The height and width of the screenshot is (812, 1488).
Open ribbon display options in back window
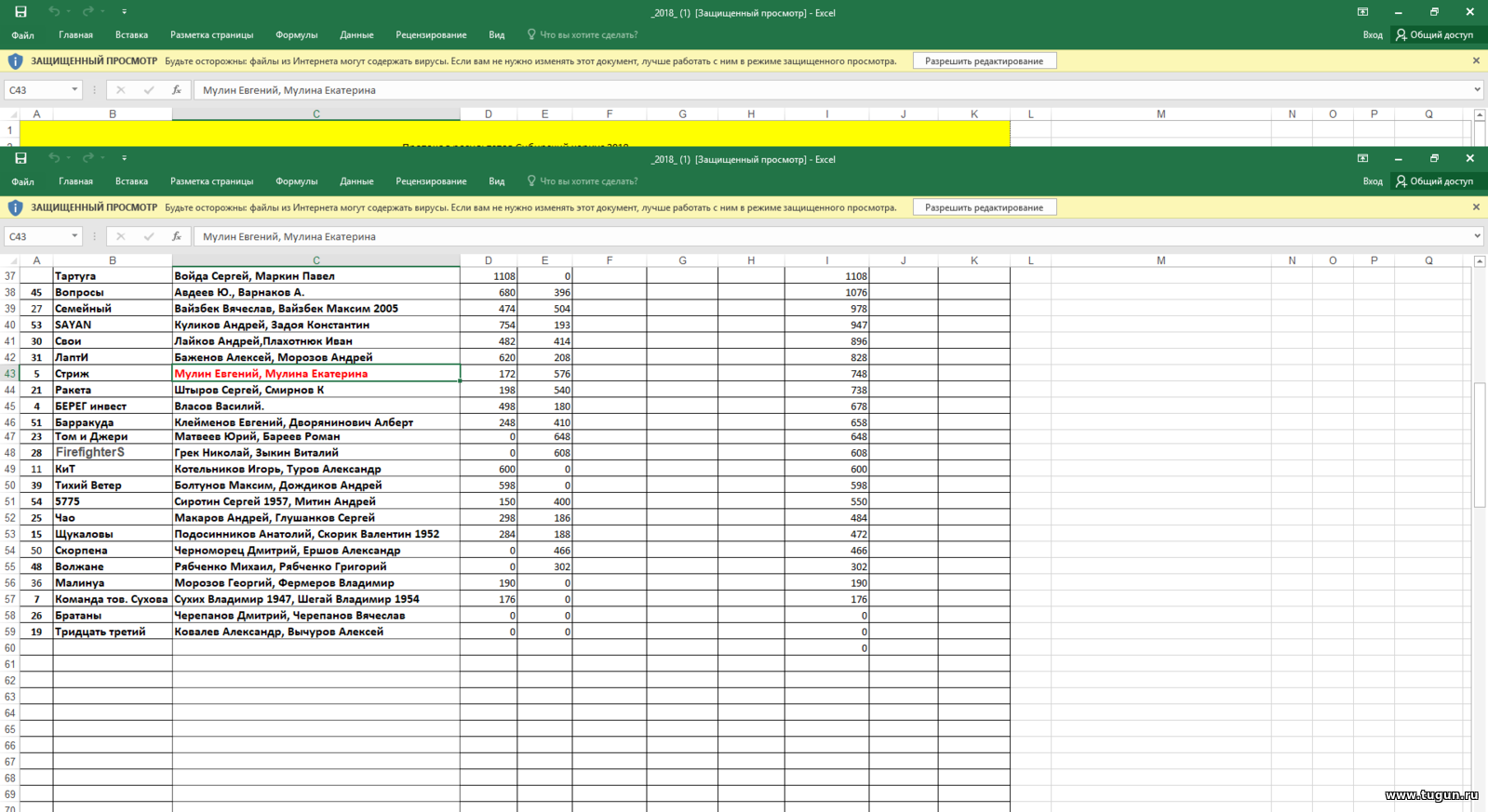(1362, 12)
